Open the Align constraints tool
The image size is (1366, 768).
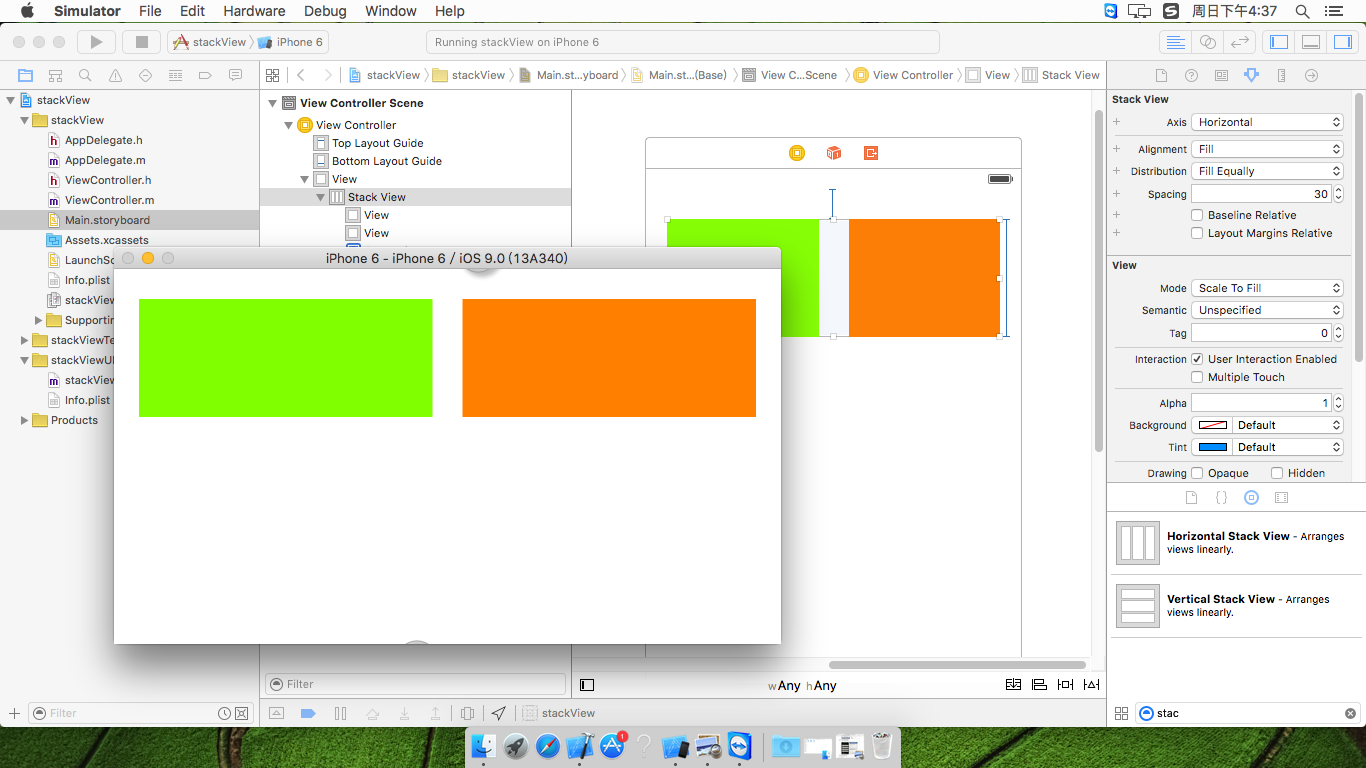tap(1039, 685)
